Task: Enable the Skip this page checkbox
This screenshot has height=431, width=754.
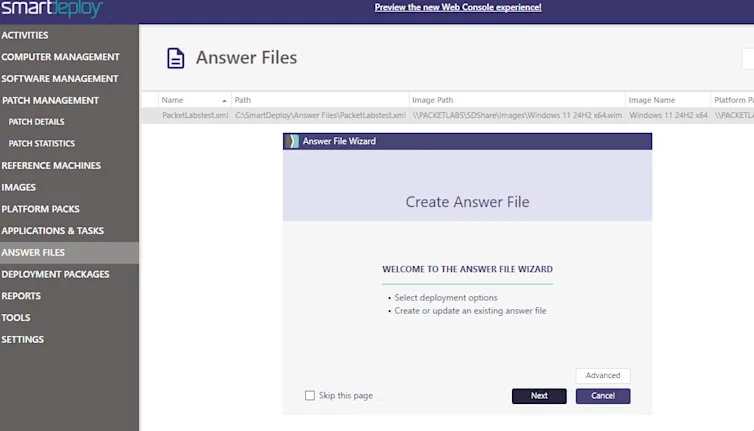Action: (x=310, y=395)
